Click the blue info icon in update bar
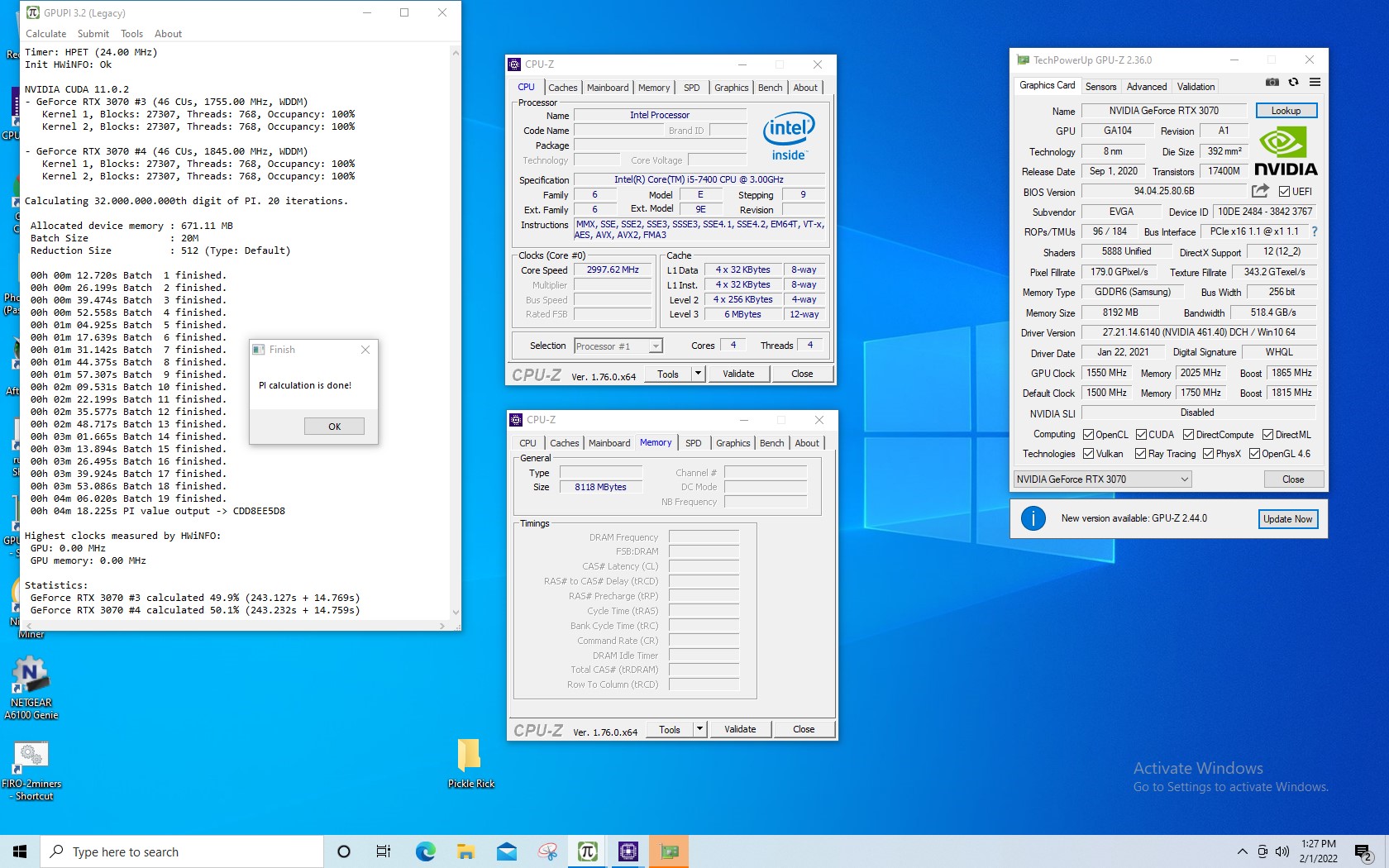Image resolution: width=1389 pixels, height=868 pixels. coord(1033,518)
